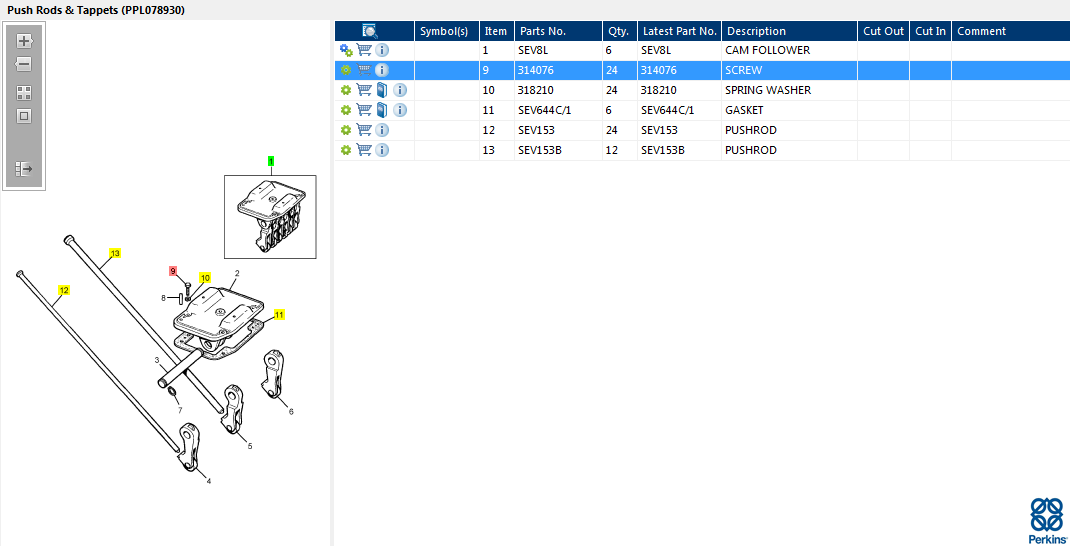Select callout 12 on the pushrod
Screen dimensions: 1070x546
[x=63, y=290]
